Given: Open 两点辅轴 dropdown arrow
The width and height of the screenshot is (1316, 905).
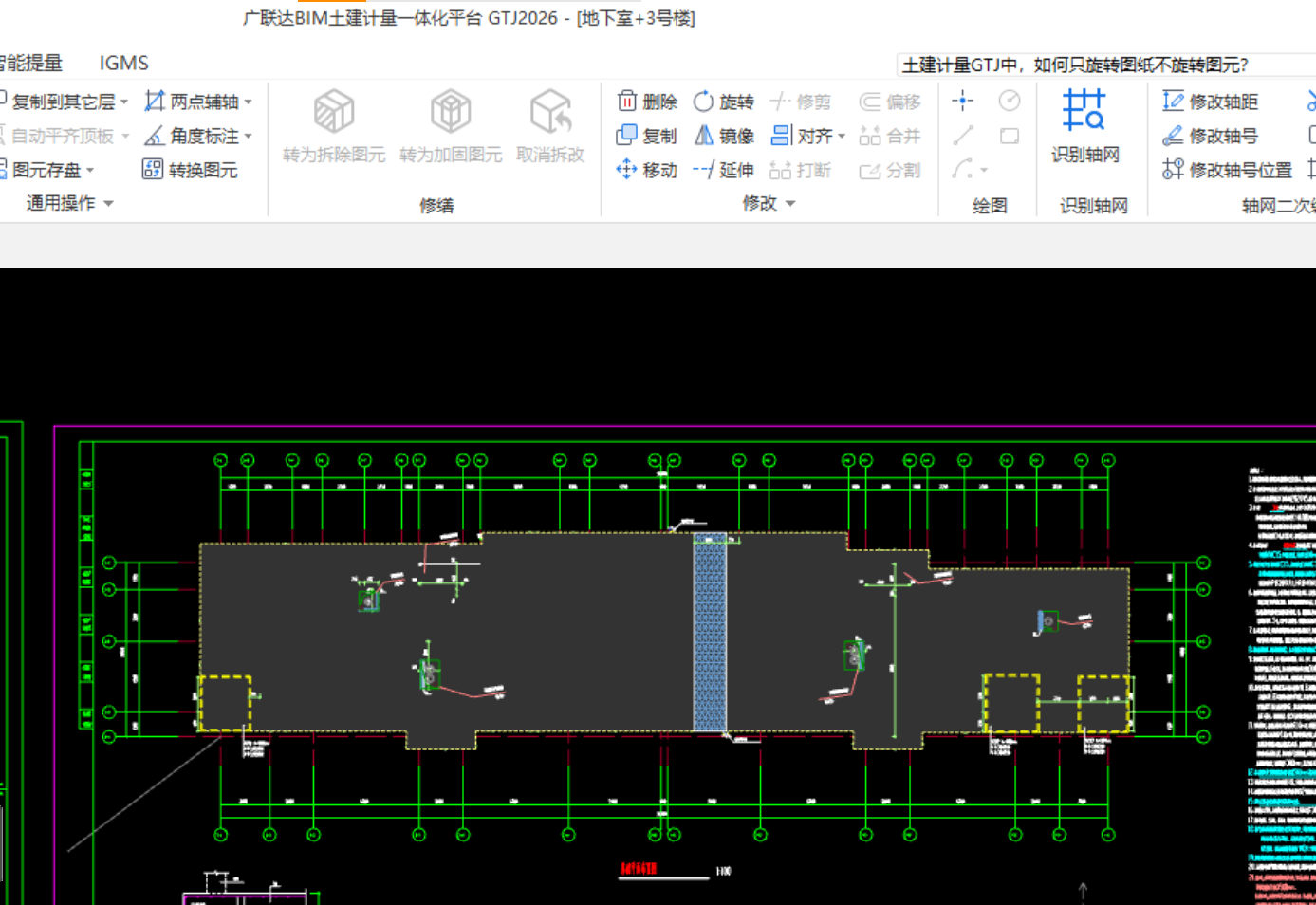Looking at the screenshot, I should pyautogui.click(x=249, y=102).
